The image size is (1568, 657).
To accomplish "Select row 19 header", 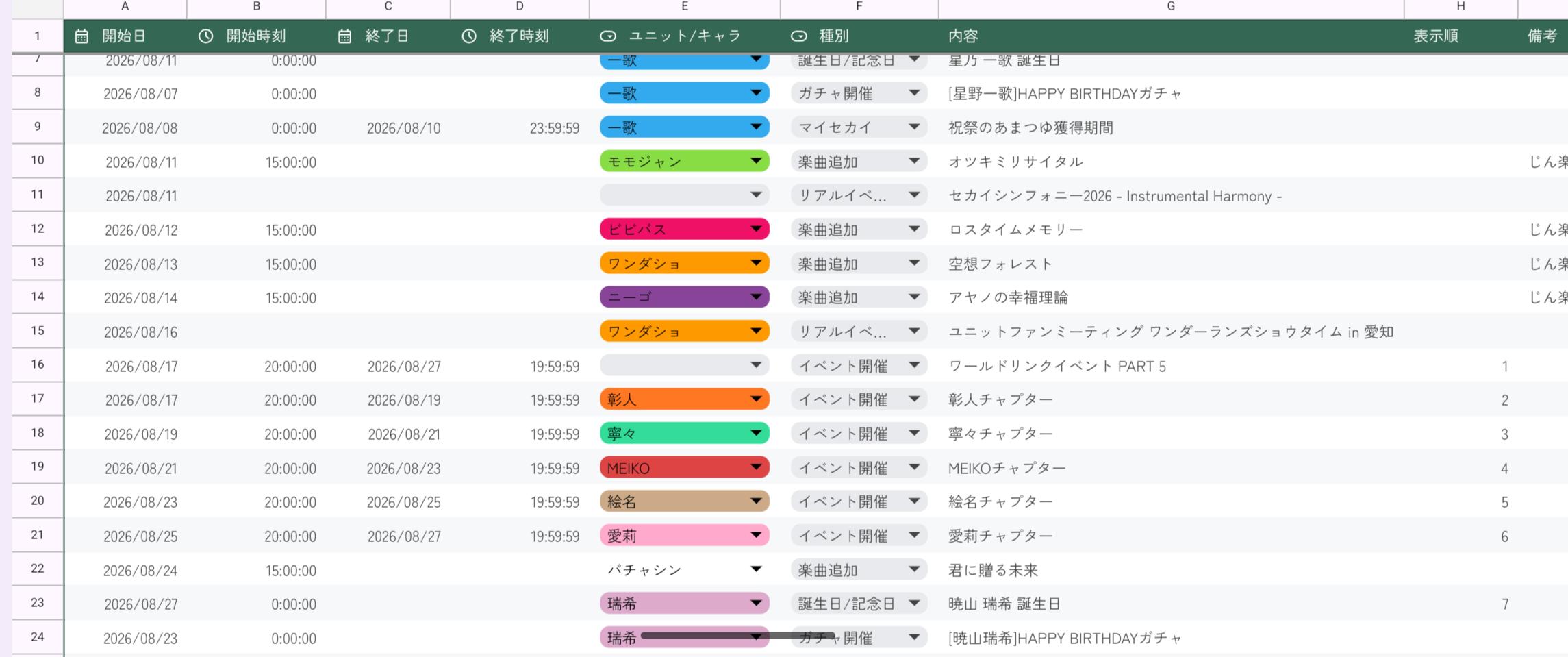I will pyautogui.click(x=38, y=467).
